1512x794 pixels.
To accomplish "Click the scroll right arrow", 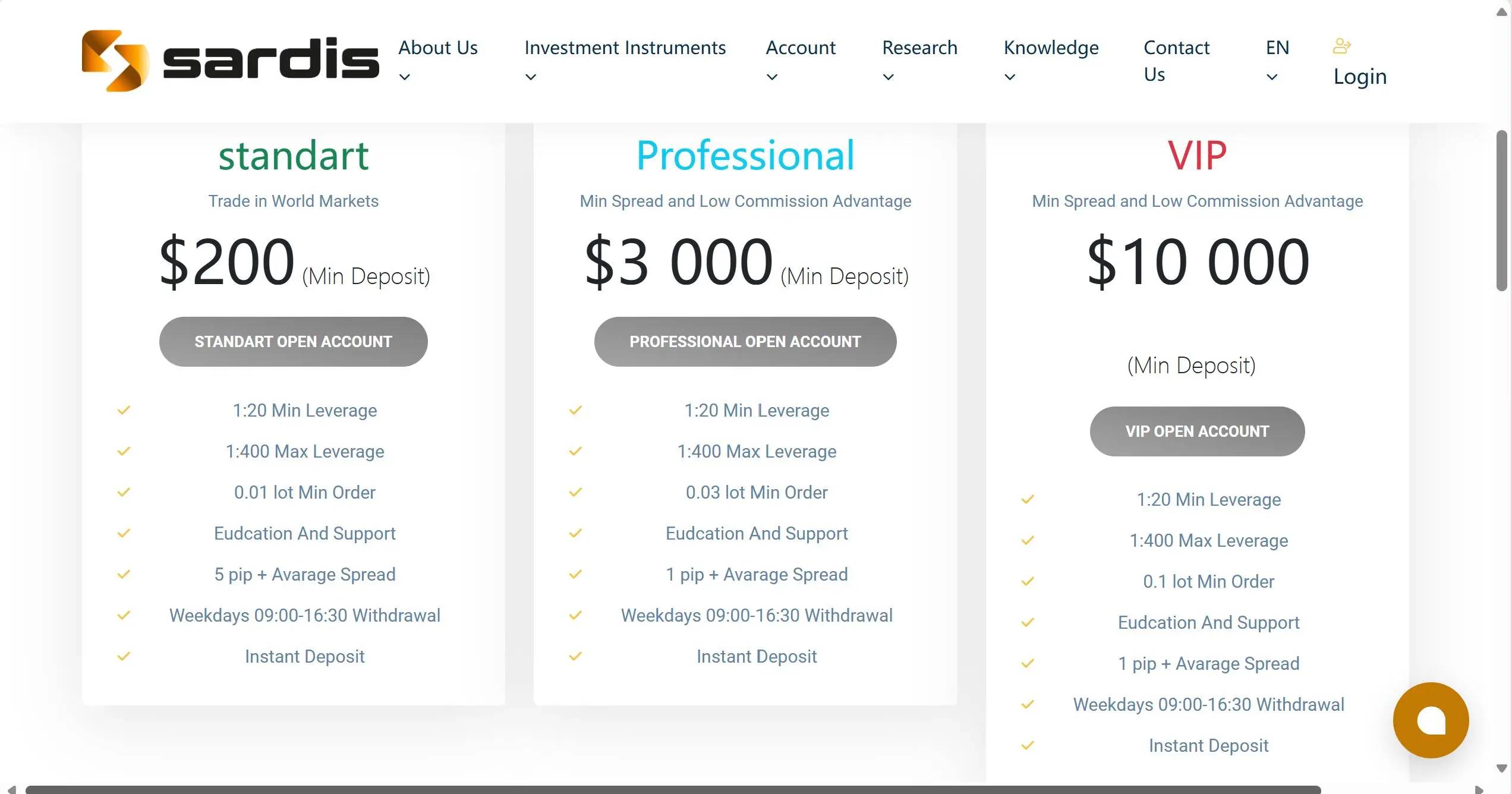I will 1479,789.
